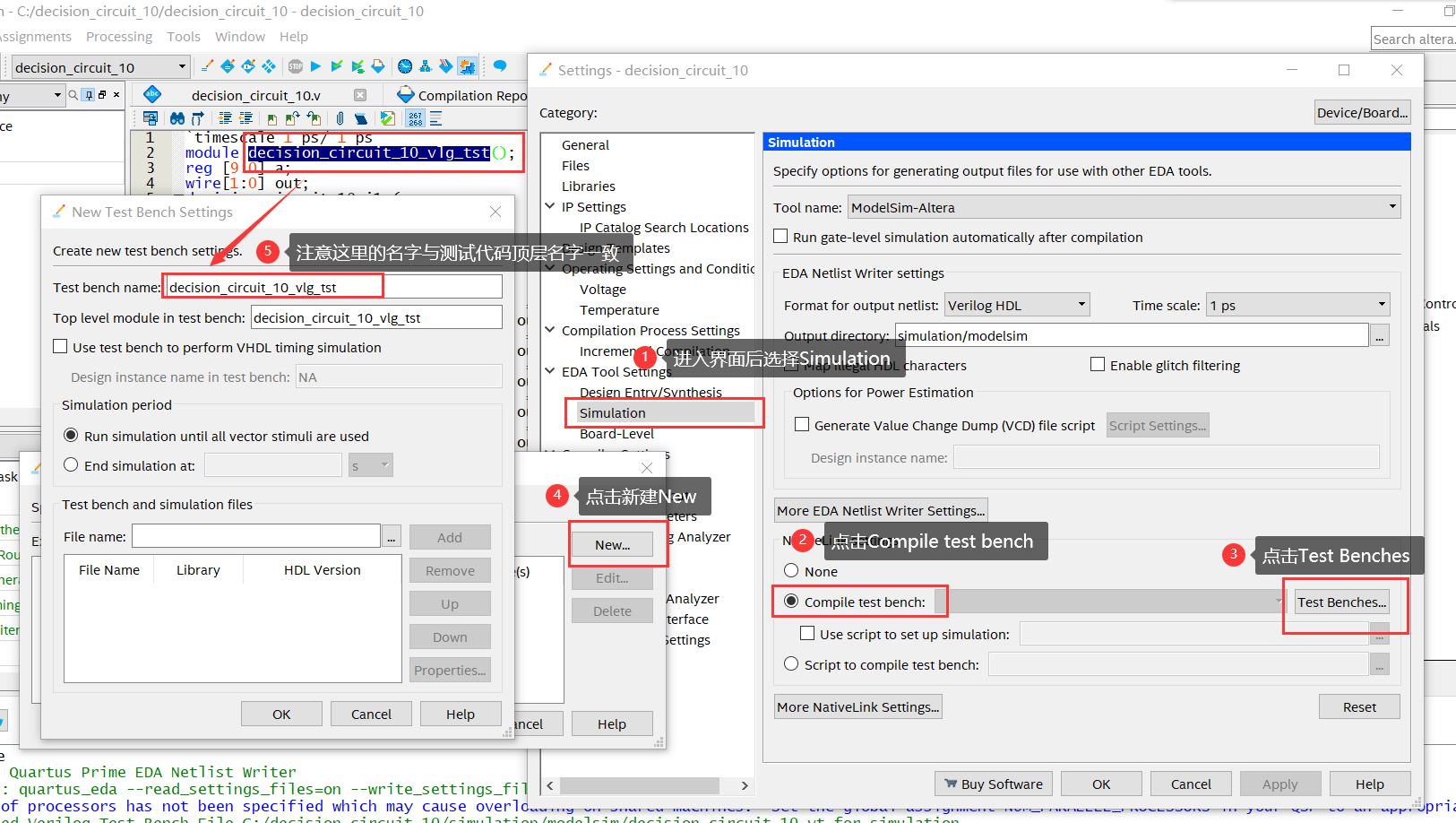The height and width of the screenshot is (823, 1456).
Task: Select Run simulation until all vector stimuli used
Action: click(71, 435)
